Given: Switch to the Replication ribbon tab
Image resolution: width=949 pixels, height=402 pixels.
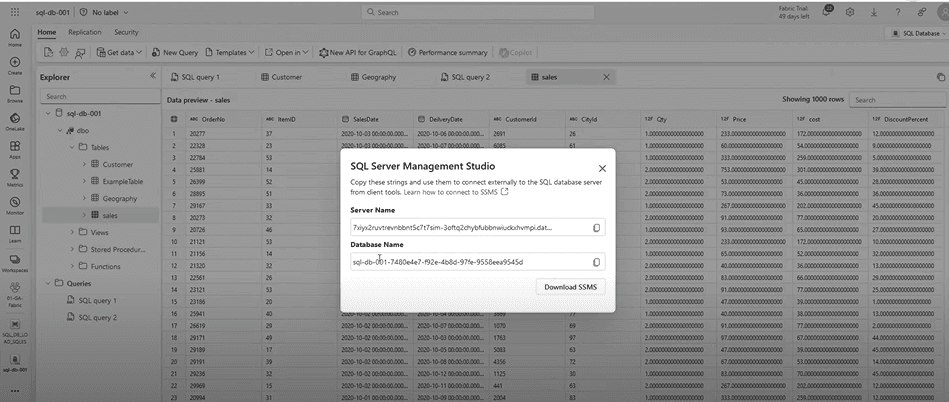Looking at the screenshot, I should 85,33.
